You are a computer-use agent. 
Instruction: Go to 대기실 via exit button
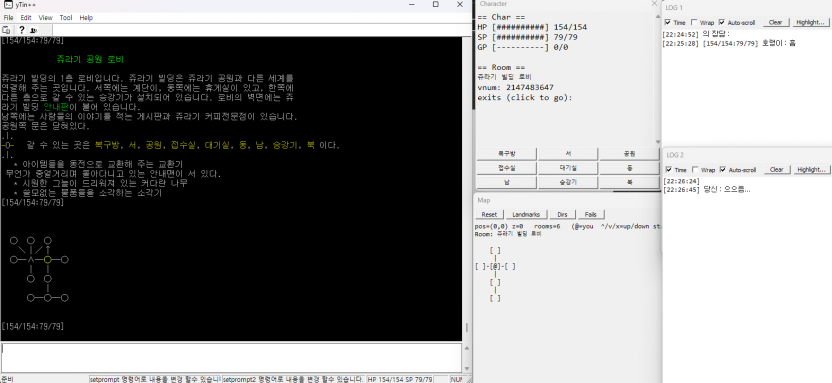click(x=568, y=168)
